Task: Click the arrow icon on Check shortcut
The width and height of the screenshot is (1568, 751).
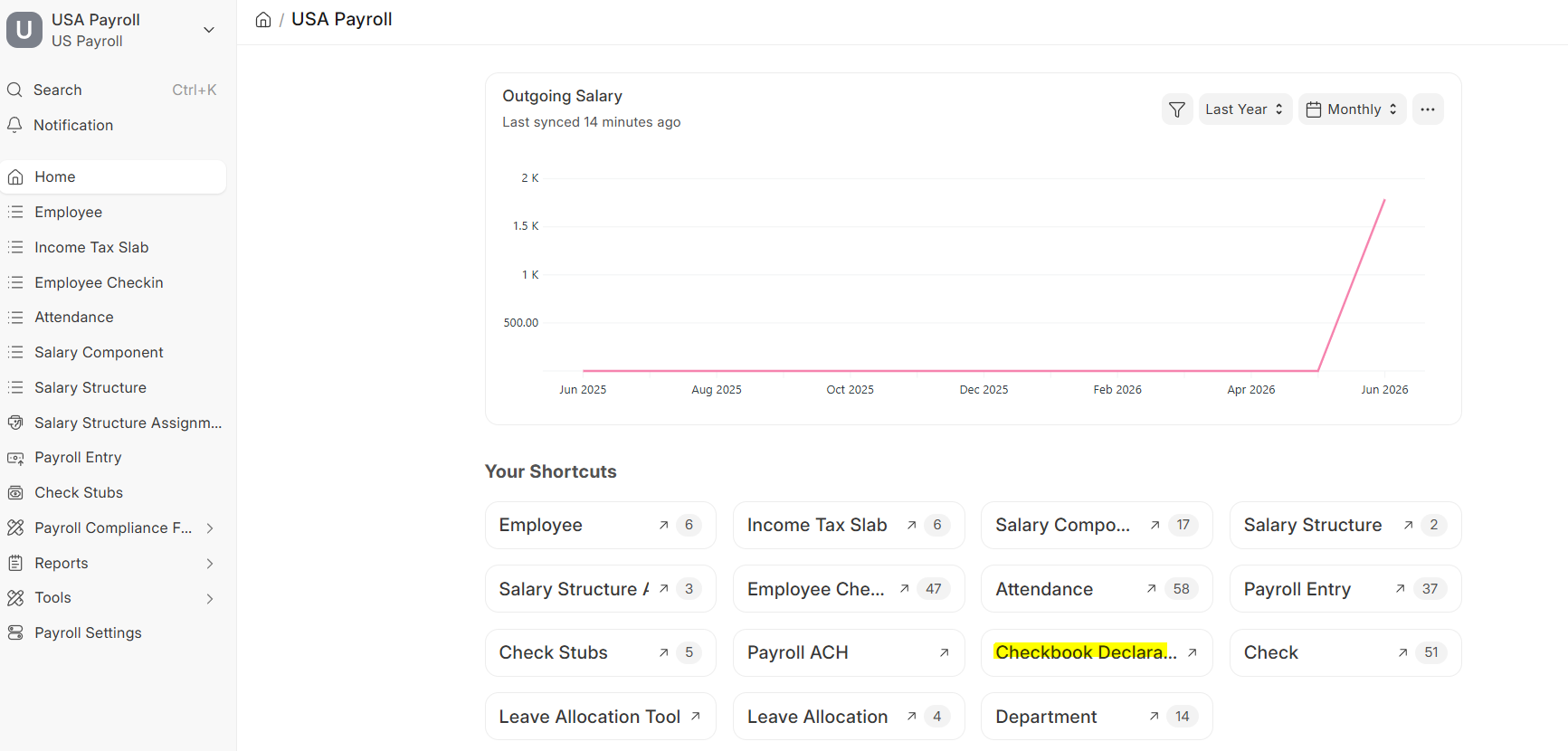Action: [1403, 652]
